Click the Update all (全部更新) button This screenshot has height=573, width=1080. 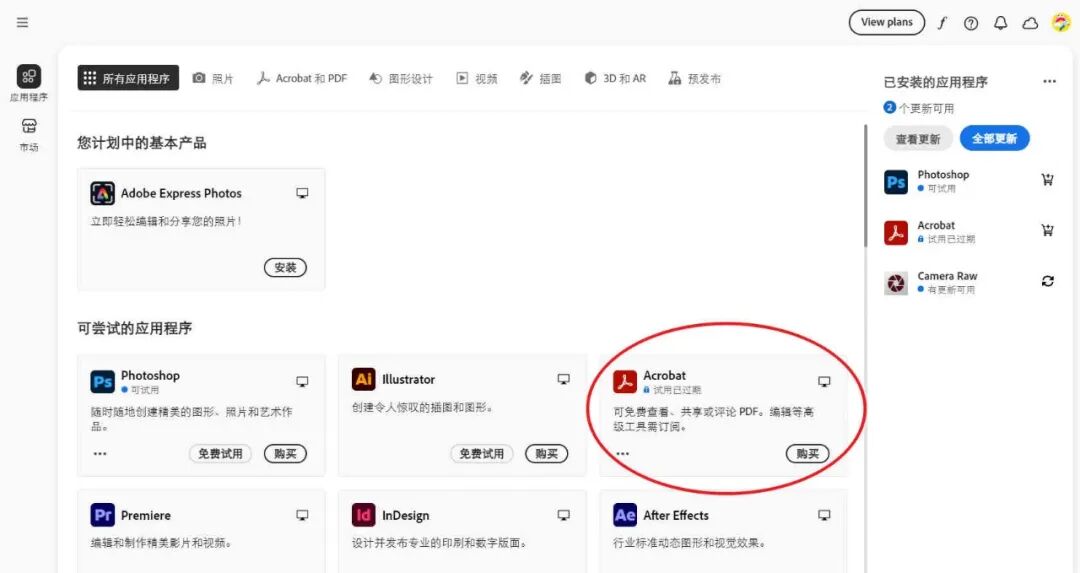995,138
